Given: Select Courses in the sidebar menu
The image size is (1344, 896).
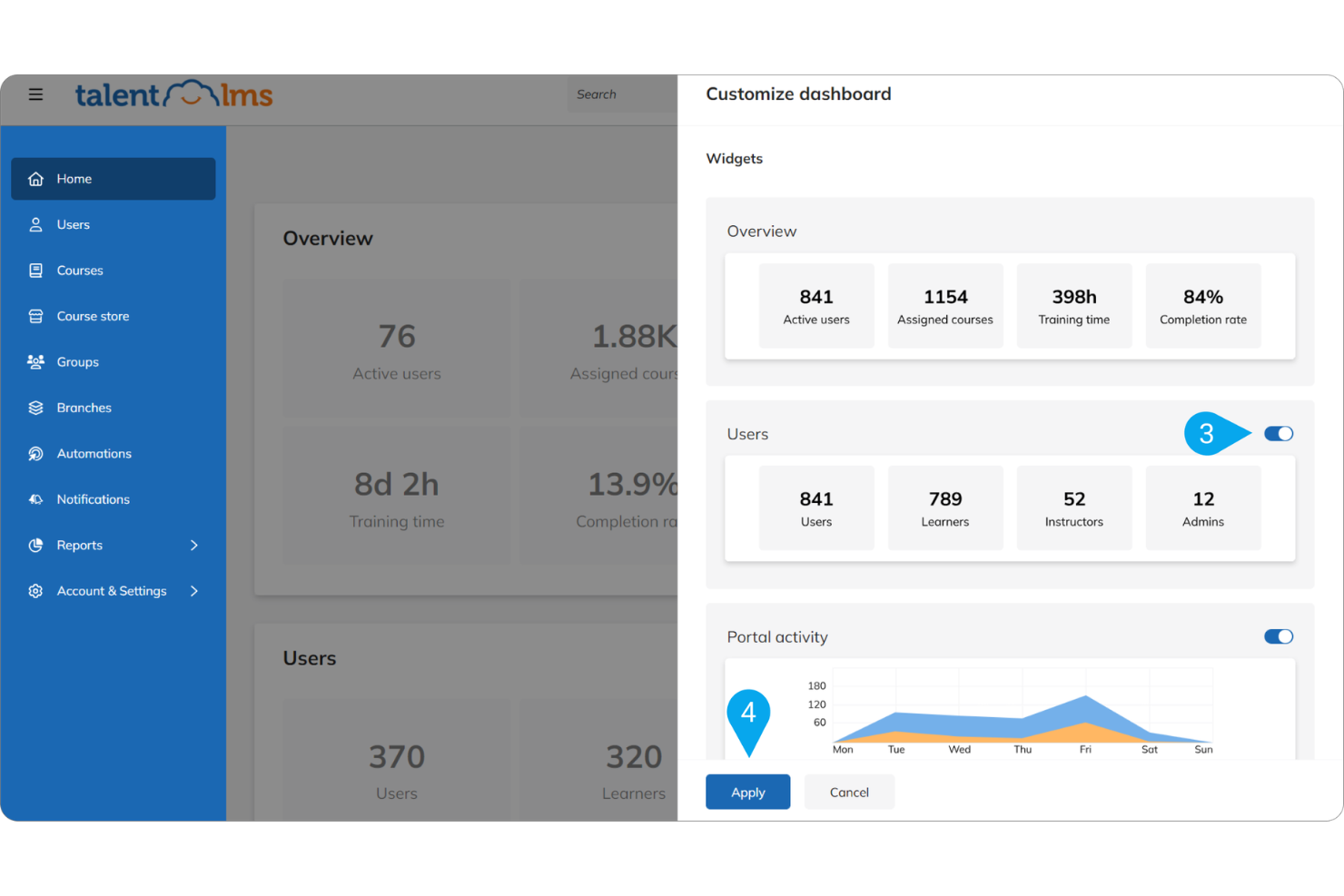Looking at the screenshot, I should (81, 270).
